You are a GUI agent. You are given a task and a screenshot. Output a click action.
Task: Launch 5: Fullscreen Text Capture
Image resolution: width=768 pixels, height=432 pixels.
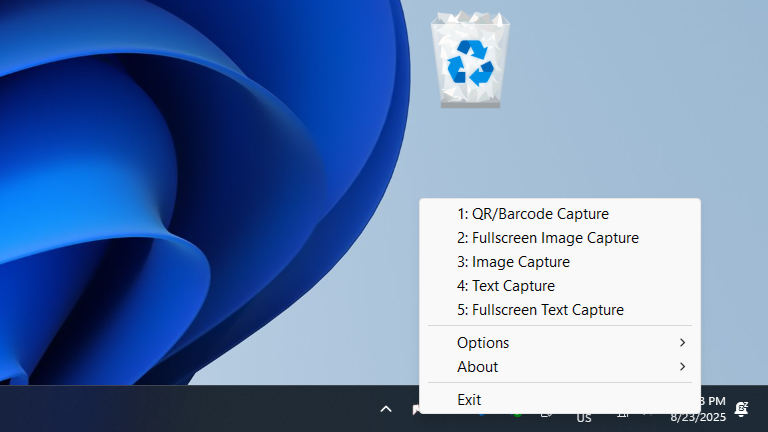click(x=560, y=310)
